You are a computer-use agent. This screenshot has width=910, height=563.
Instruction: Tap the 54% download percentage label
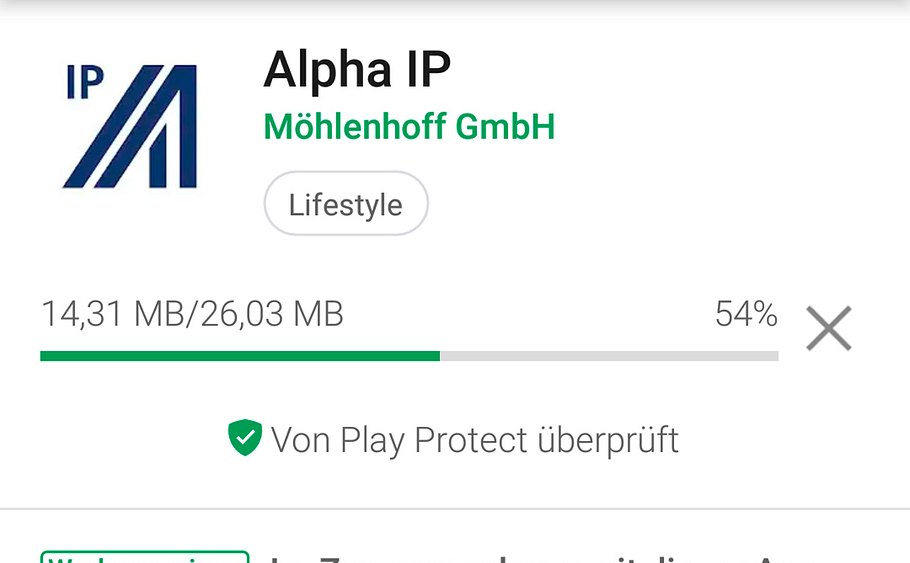(x=746, y=314)
